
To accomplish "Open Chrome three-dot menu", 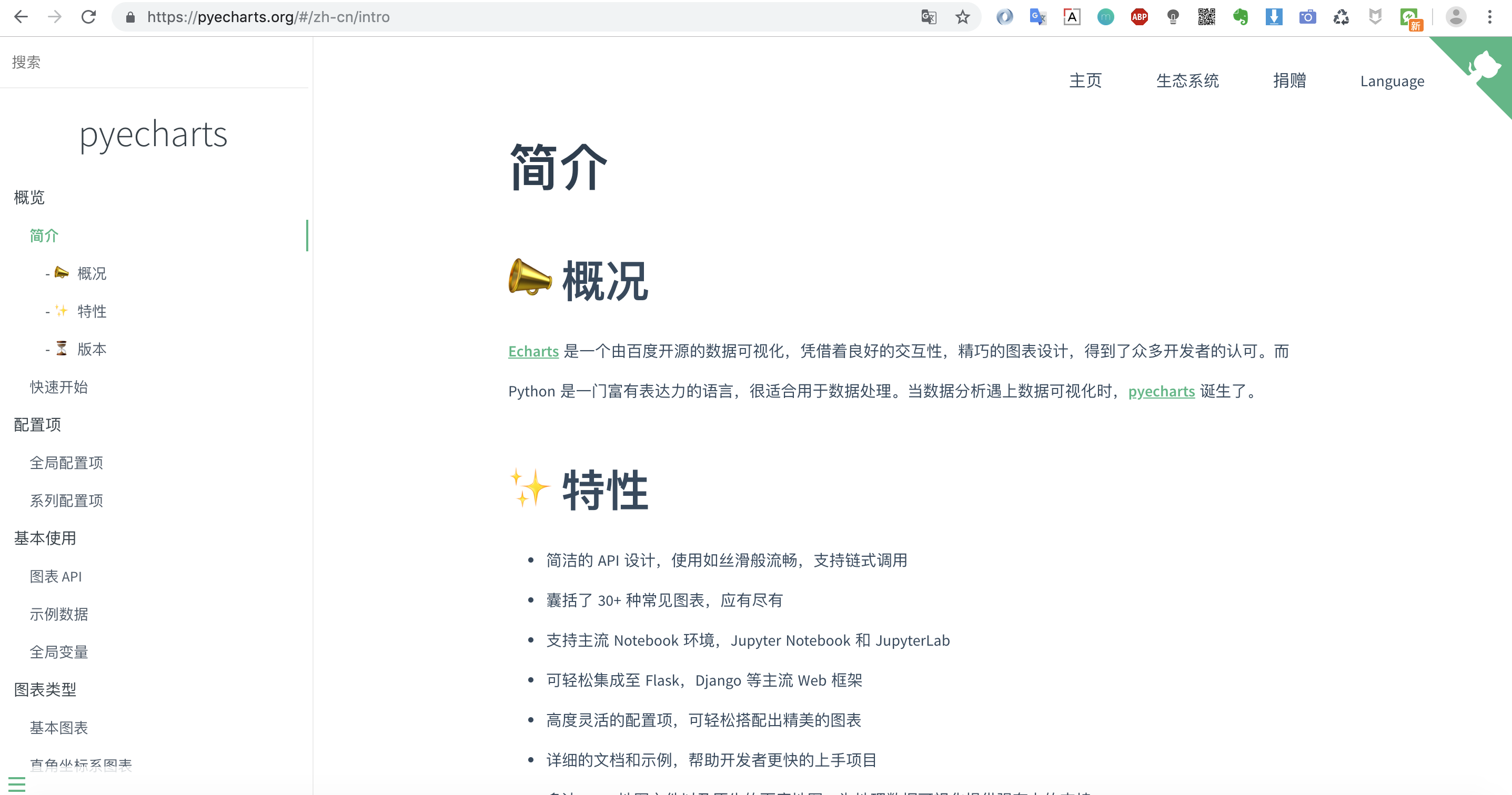I will (1490, 17).
